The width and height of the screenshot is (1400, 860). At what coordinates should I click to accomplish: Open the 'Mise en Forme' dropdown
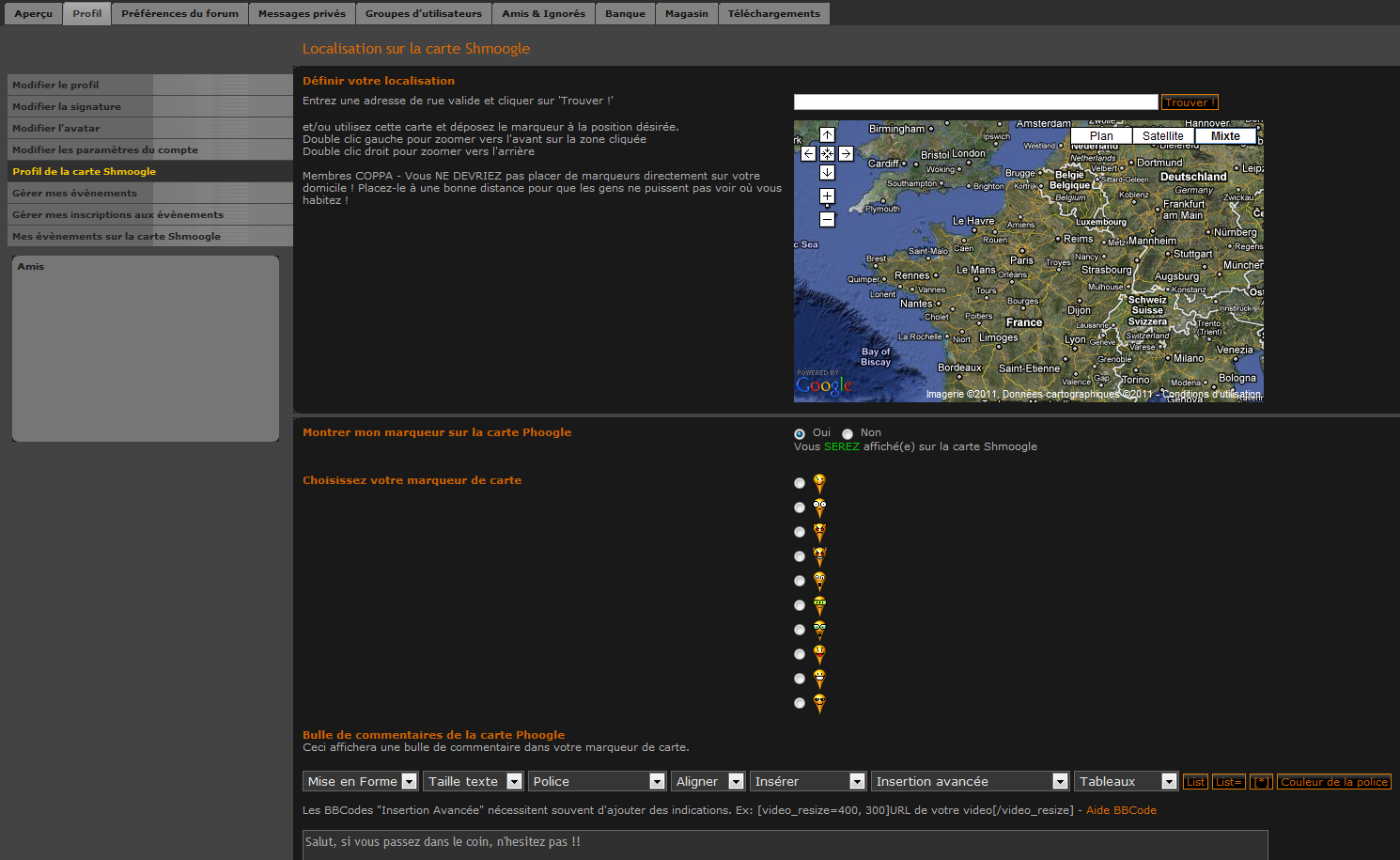click(361, 781)
